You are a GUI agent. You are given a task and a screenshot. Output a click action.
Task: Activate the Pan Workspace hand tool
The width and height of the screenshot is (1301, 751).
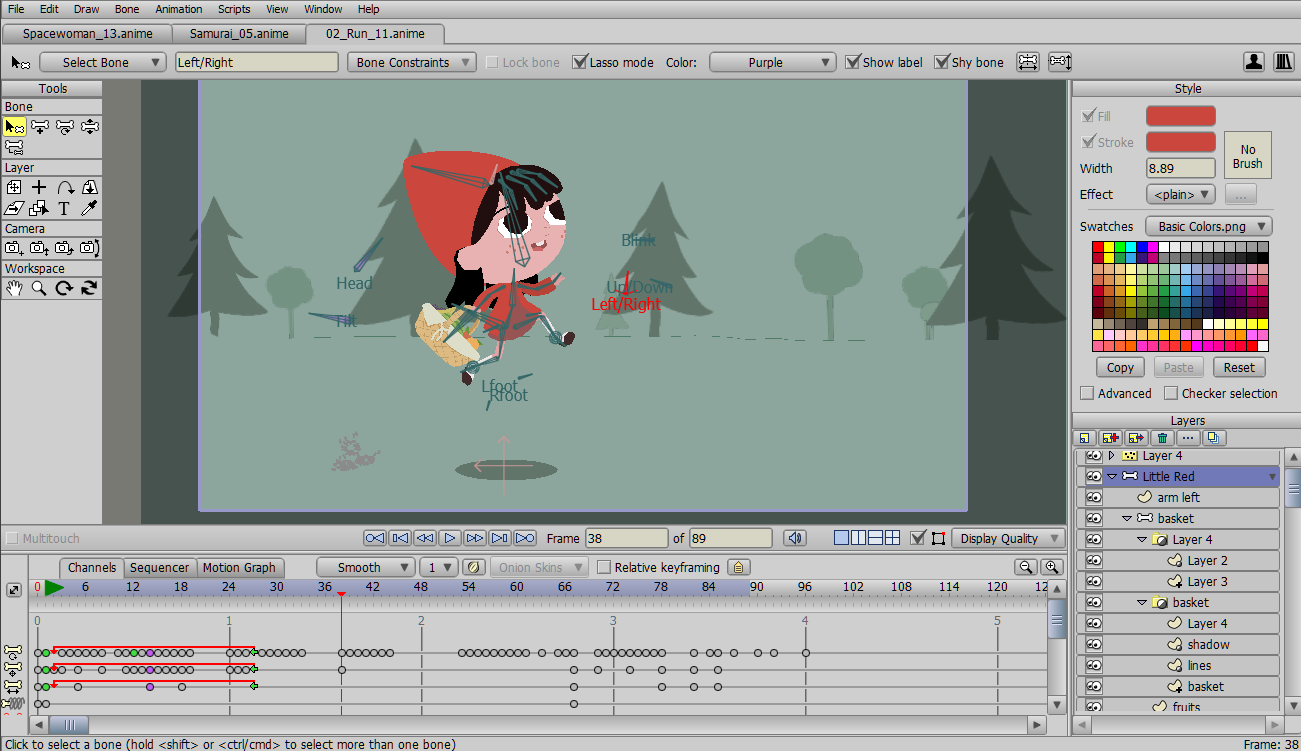[14, 288]
